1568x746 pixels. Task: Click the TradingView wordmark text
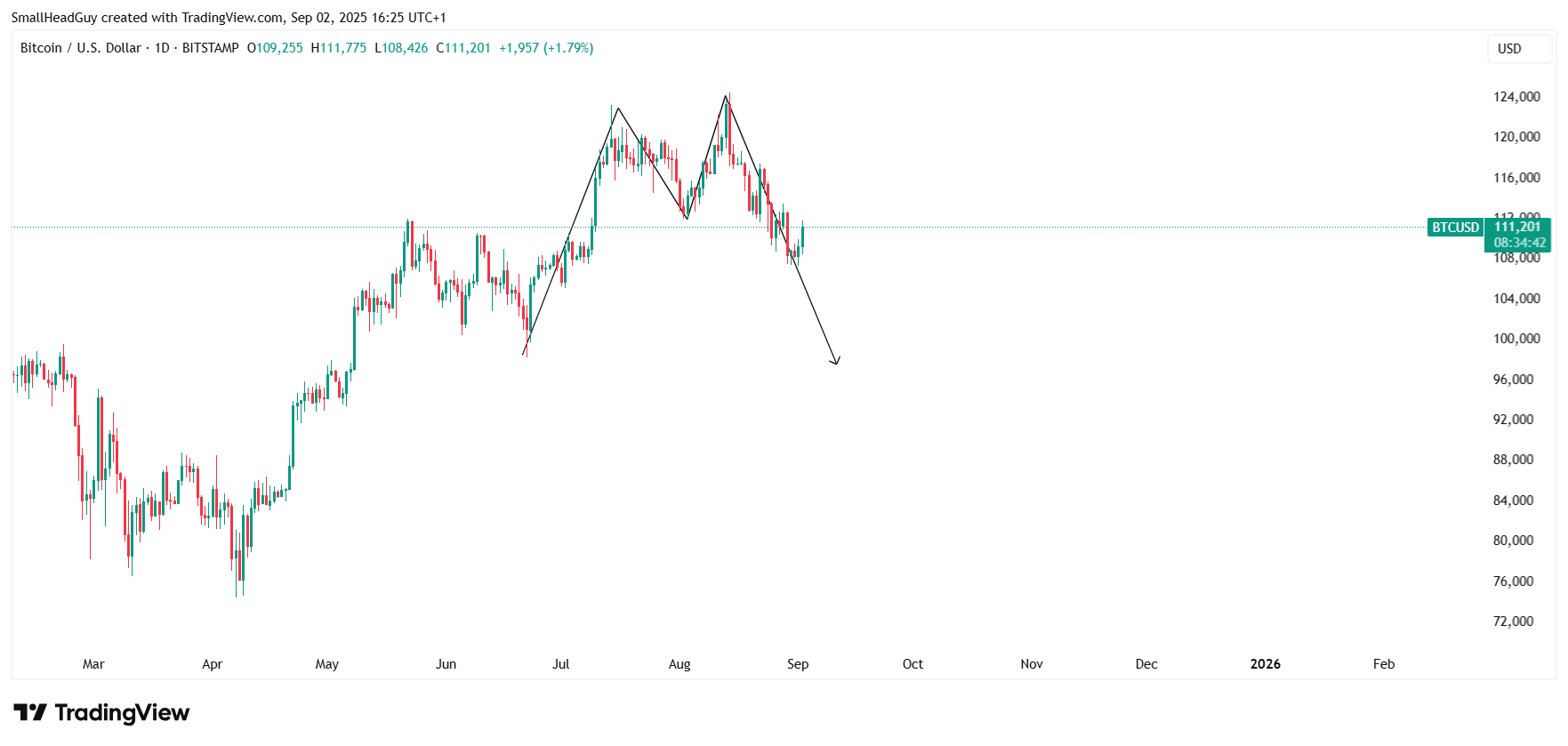122,712
